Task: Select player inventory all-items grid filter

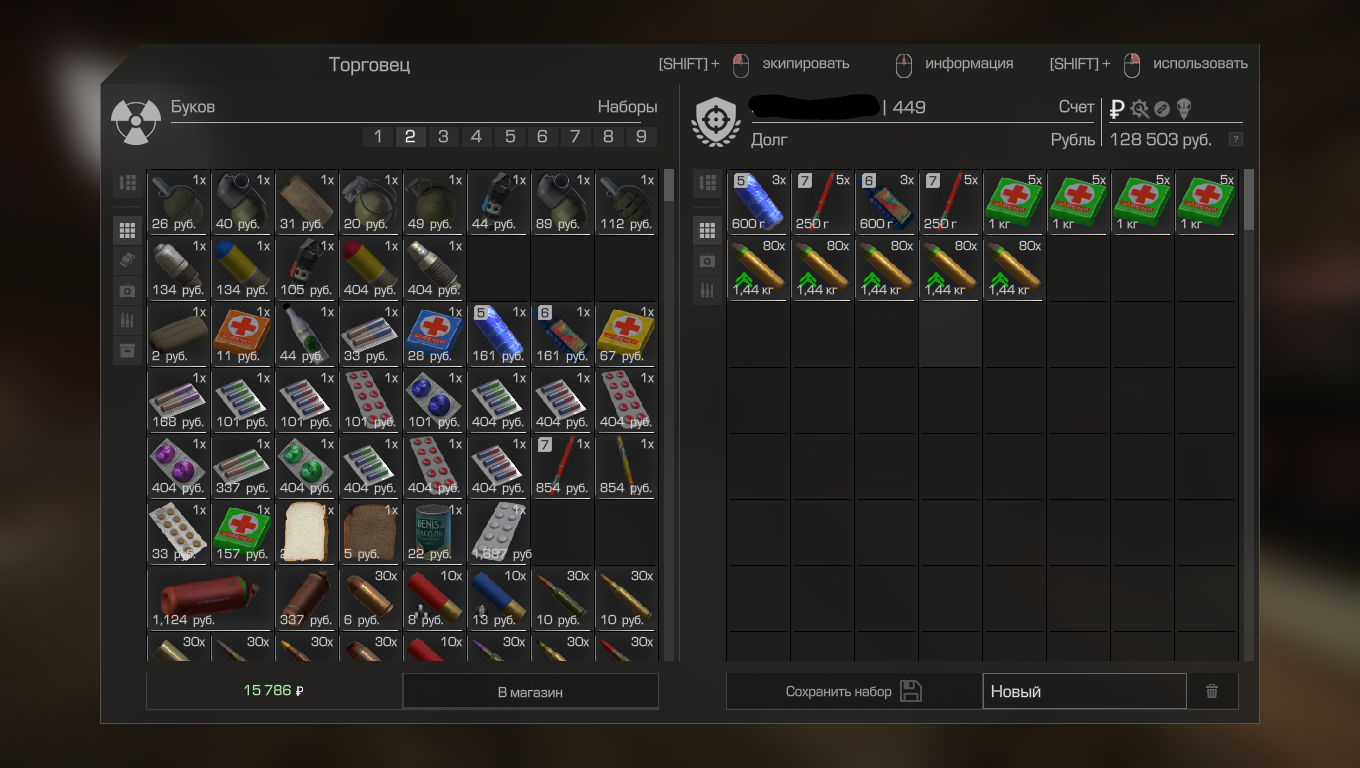Action: (x=708, y=230)
